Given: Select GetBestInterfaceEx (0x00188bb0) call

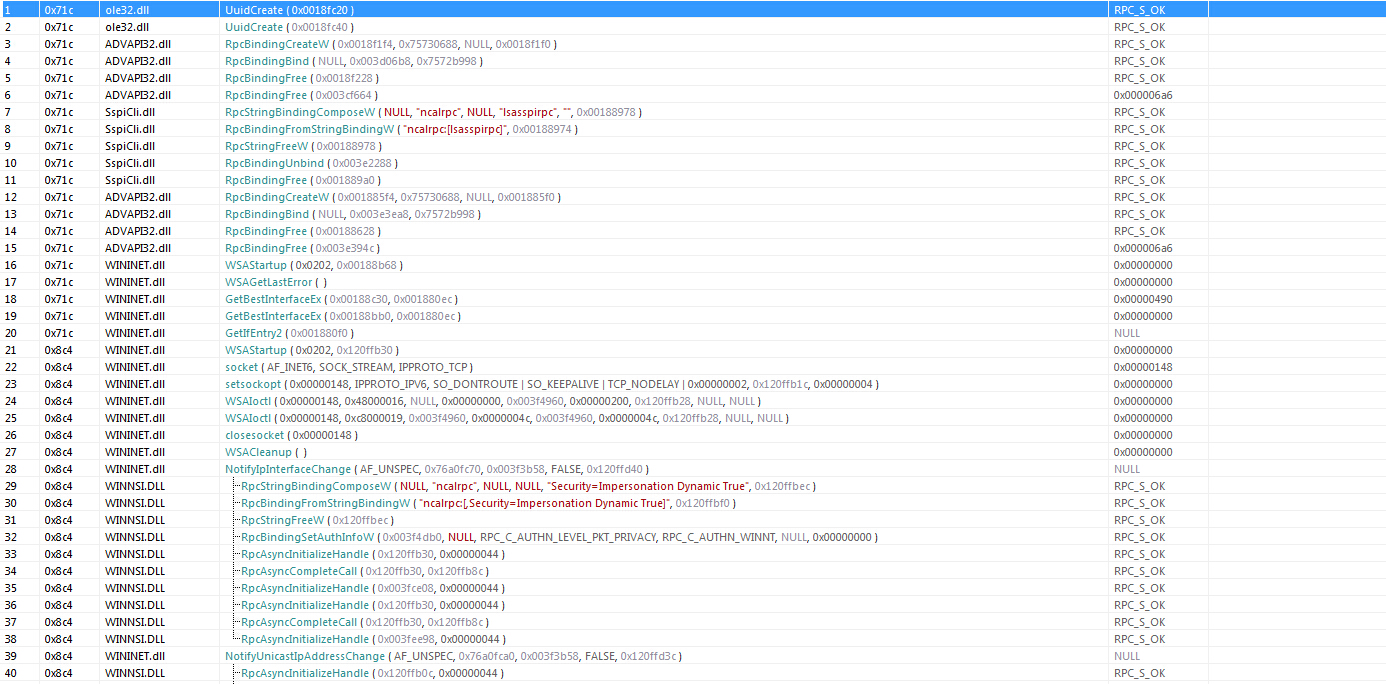Looking at the screenshot, I should 343,316.
